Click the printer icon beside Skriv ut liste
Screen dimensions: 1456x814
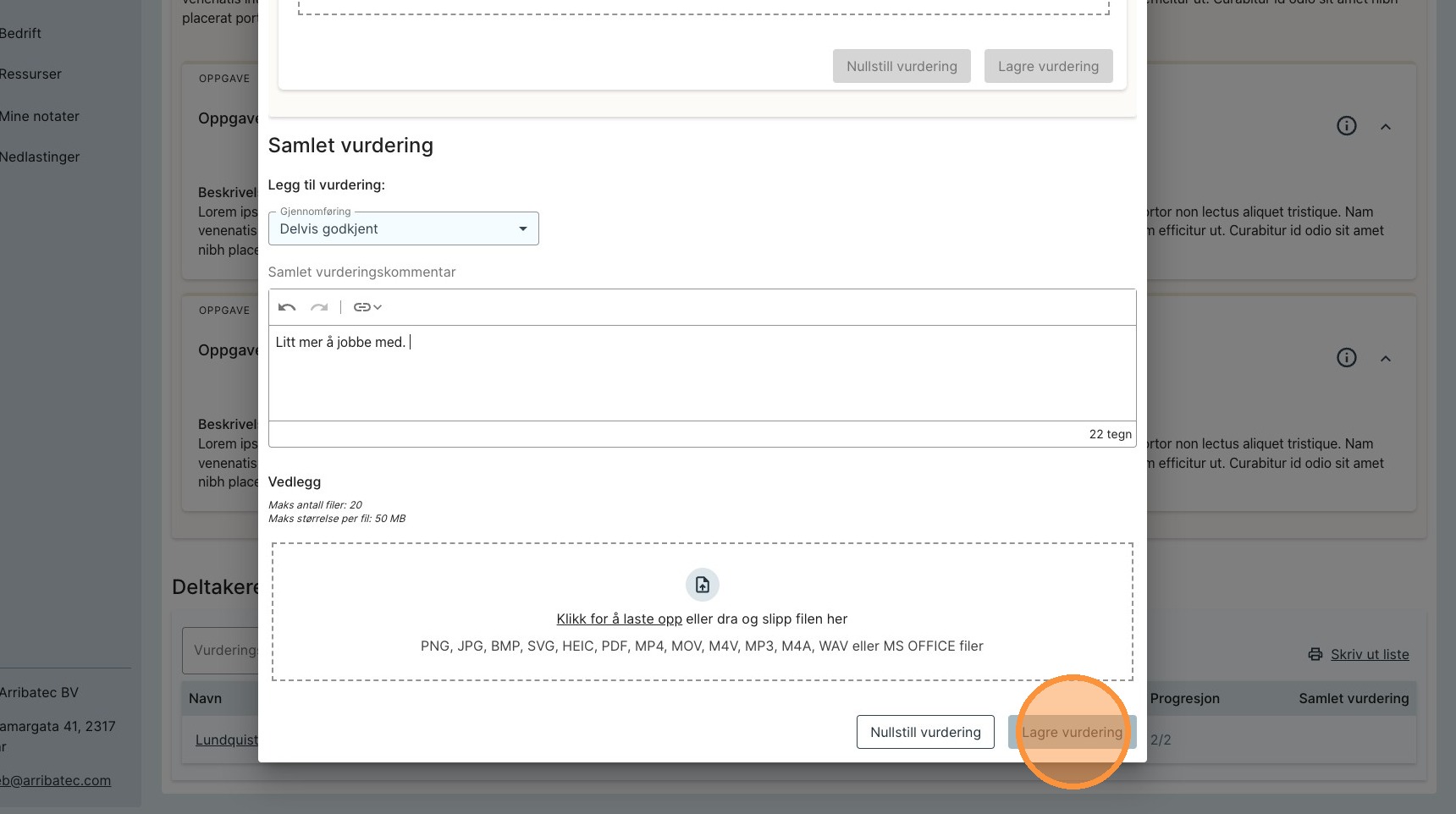(x=1315, y=654)
